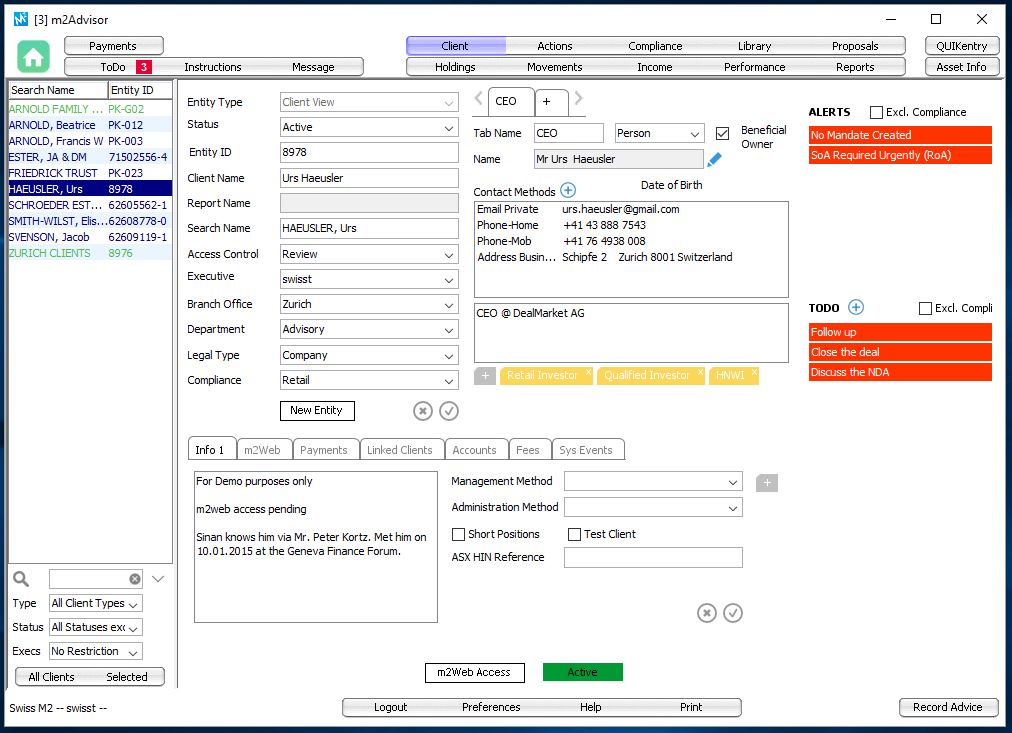Open the Person type dropdown

(659, 134)
